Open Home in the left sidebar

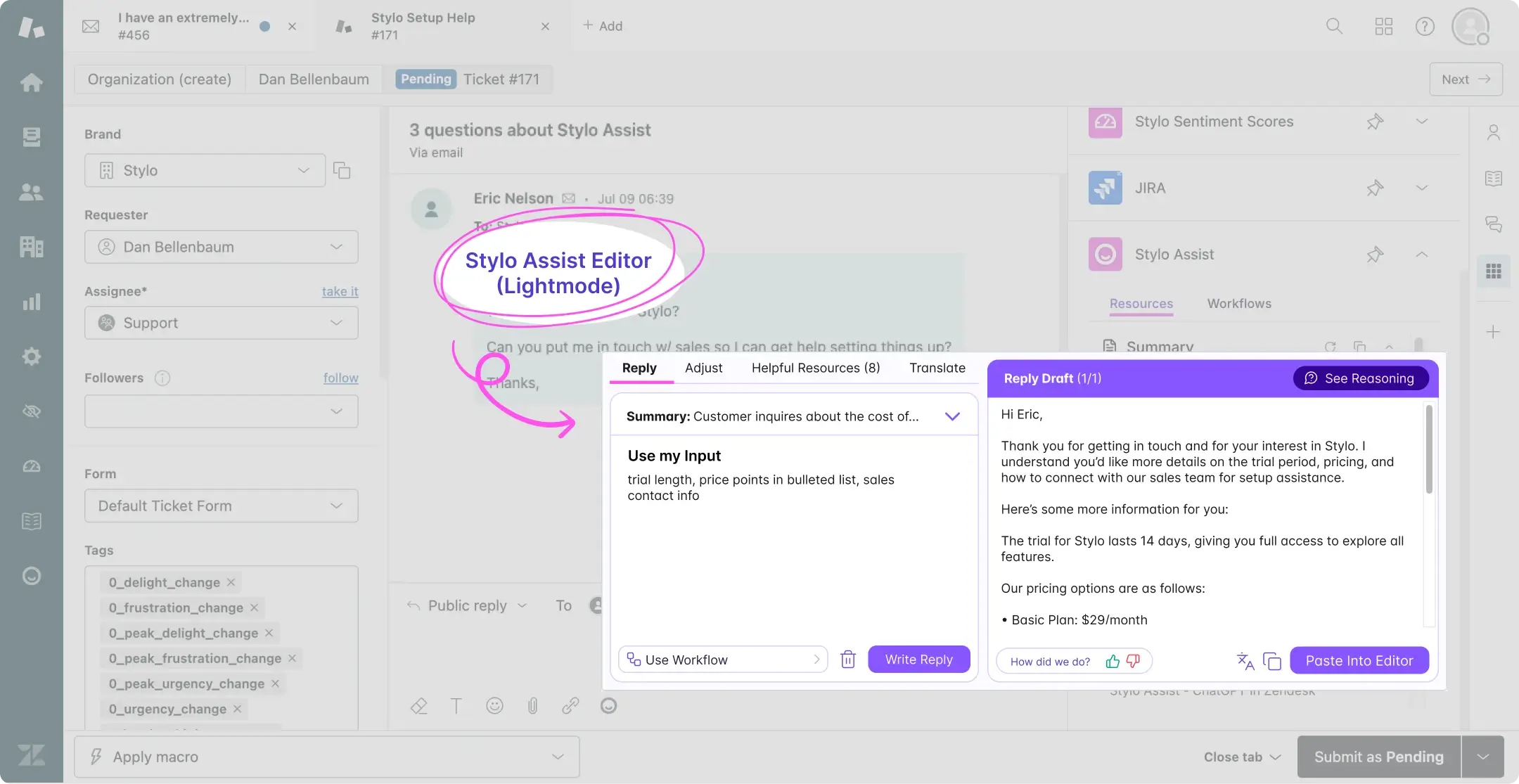[31, 82]
